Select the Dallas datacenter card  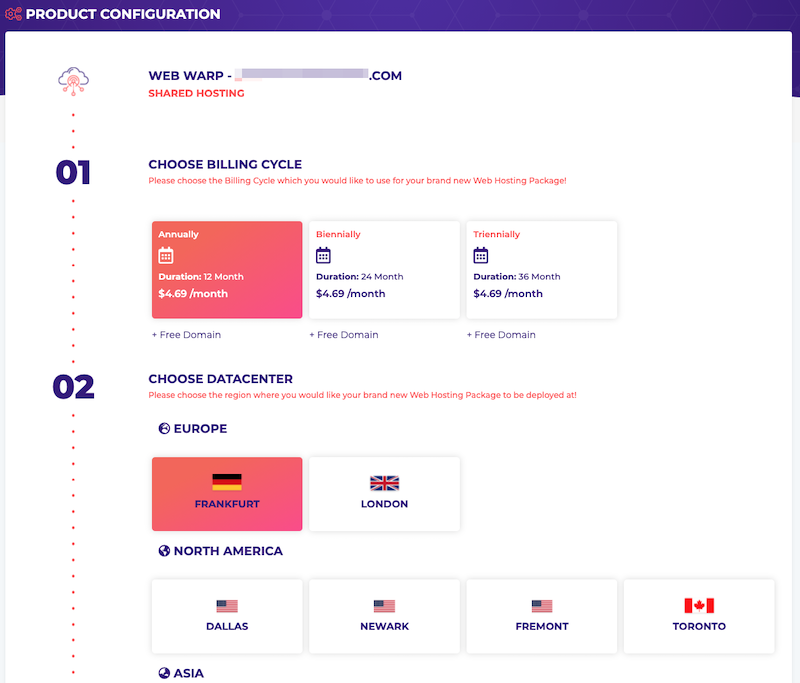[227, 616]
